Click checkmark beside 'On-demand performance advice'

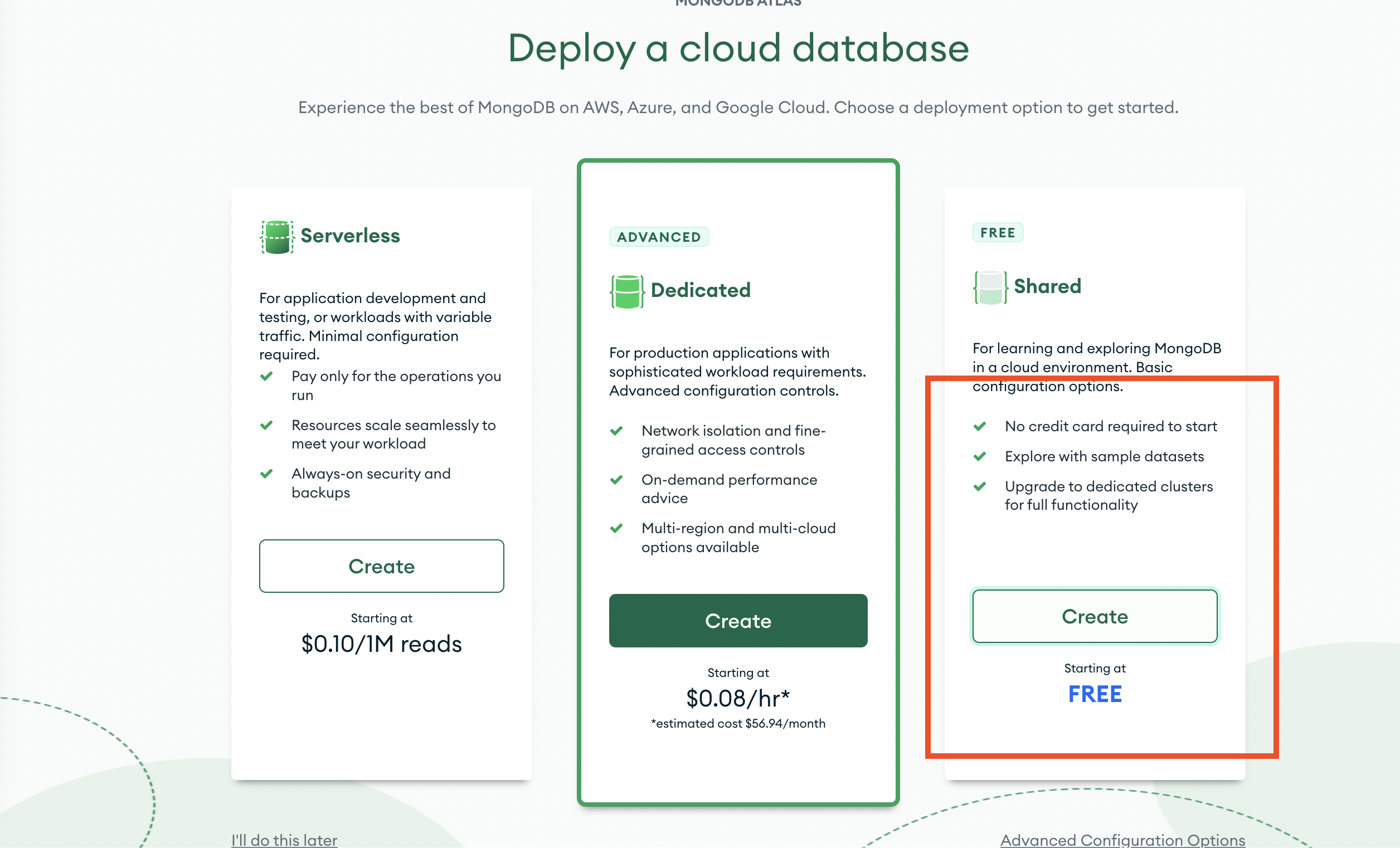click(x=616, y=479)
